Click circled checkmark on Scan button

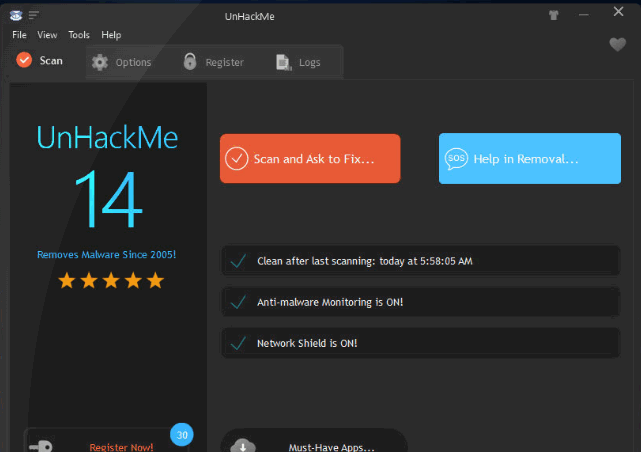click(236, 159)
